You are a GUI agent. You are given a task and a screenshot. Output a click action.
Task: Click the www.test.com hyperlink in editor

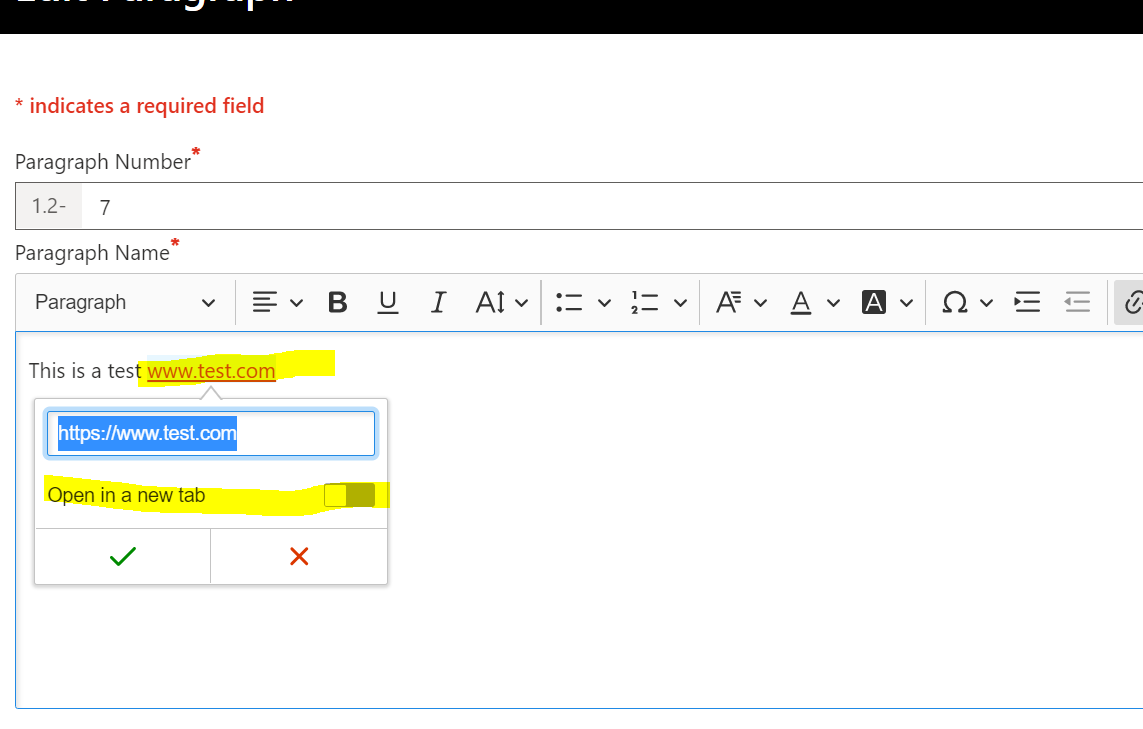tap(211, 371)
